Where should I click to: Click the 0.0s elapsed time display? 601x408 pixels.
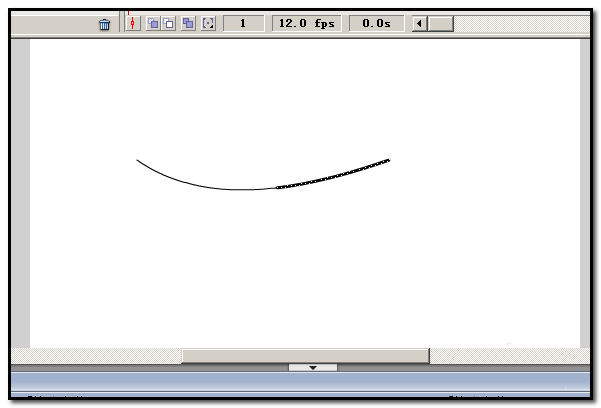click(376, 23)
